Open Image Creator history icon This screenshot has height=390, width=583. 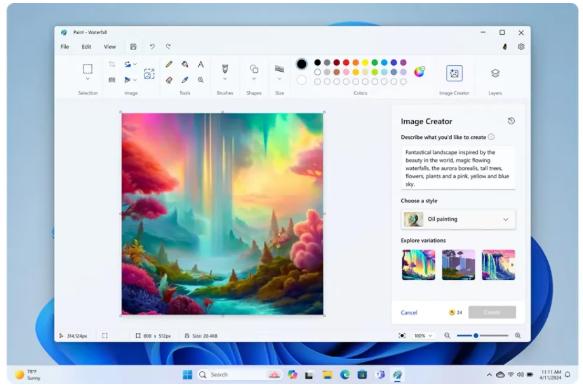[511, 121]
